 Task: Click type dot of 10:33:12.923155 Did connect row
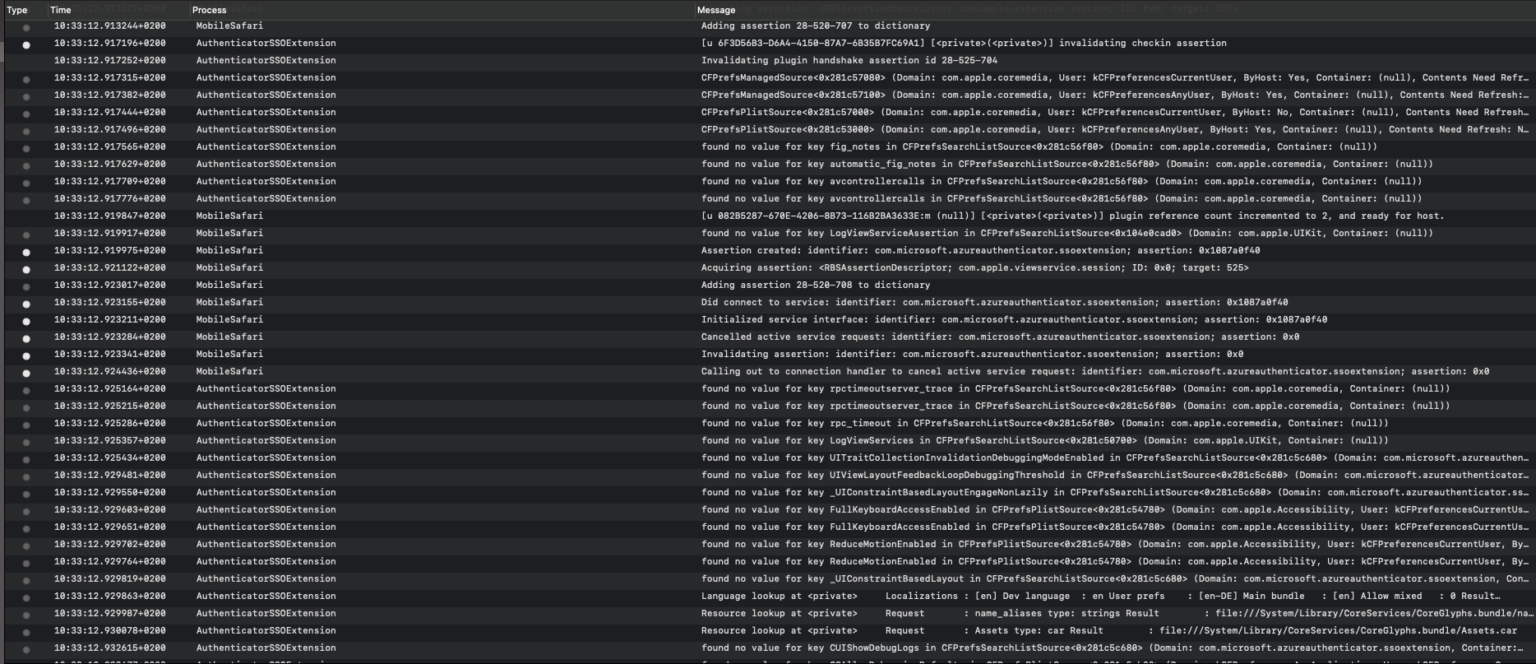tap(26, 303)
